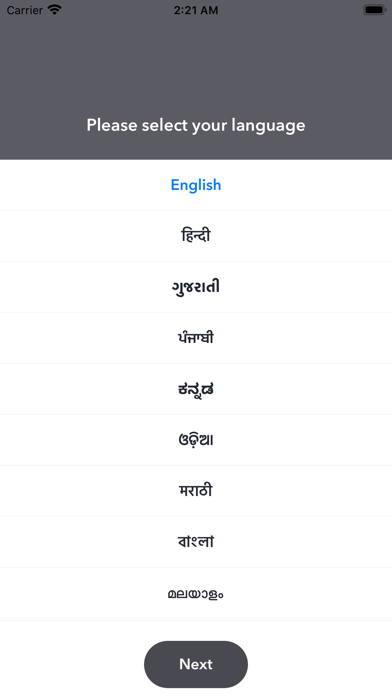Tap the Next button to continue
This screenshot has width=392, height=696.
[x=196, y=664]
